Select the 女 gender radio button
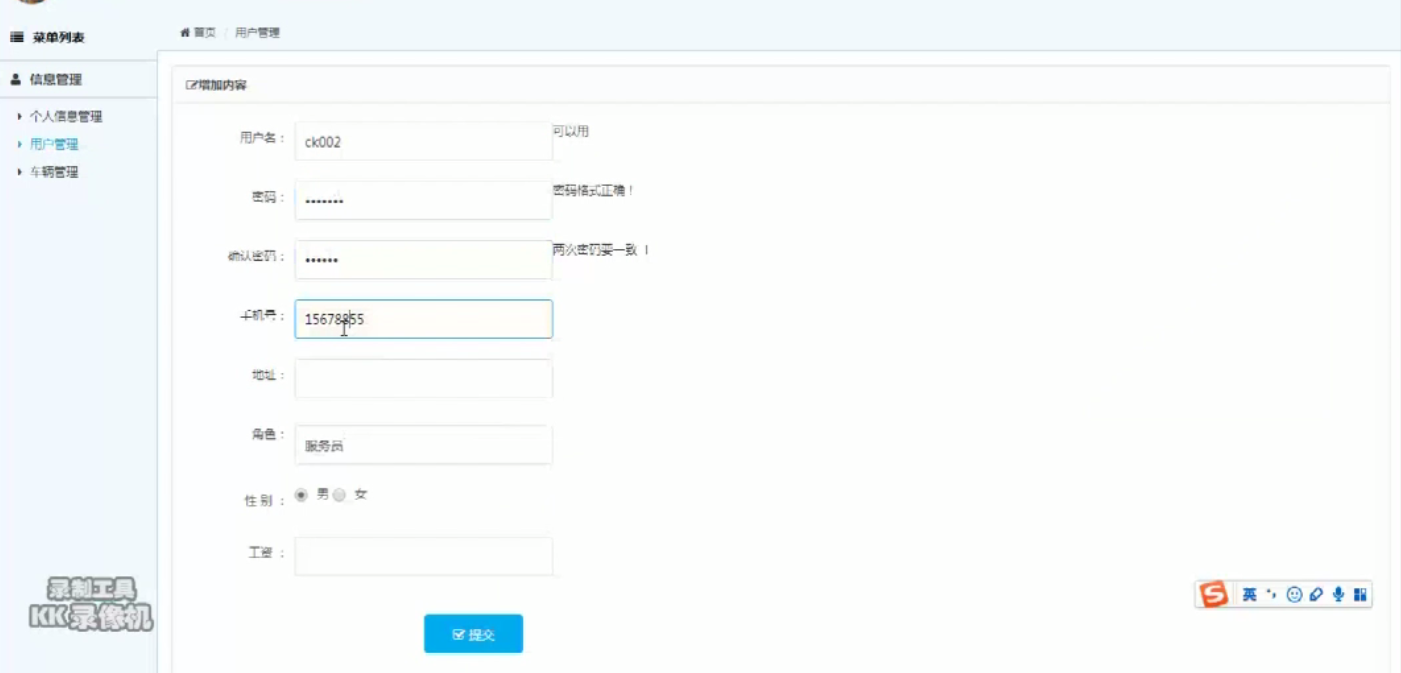1401x673 pixels. [x=339, y=494]
